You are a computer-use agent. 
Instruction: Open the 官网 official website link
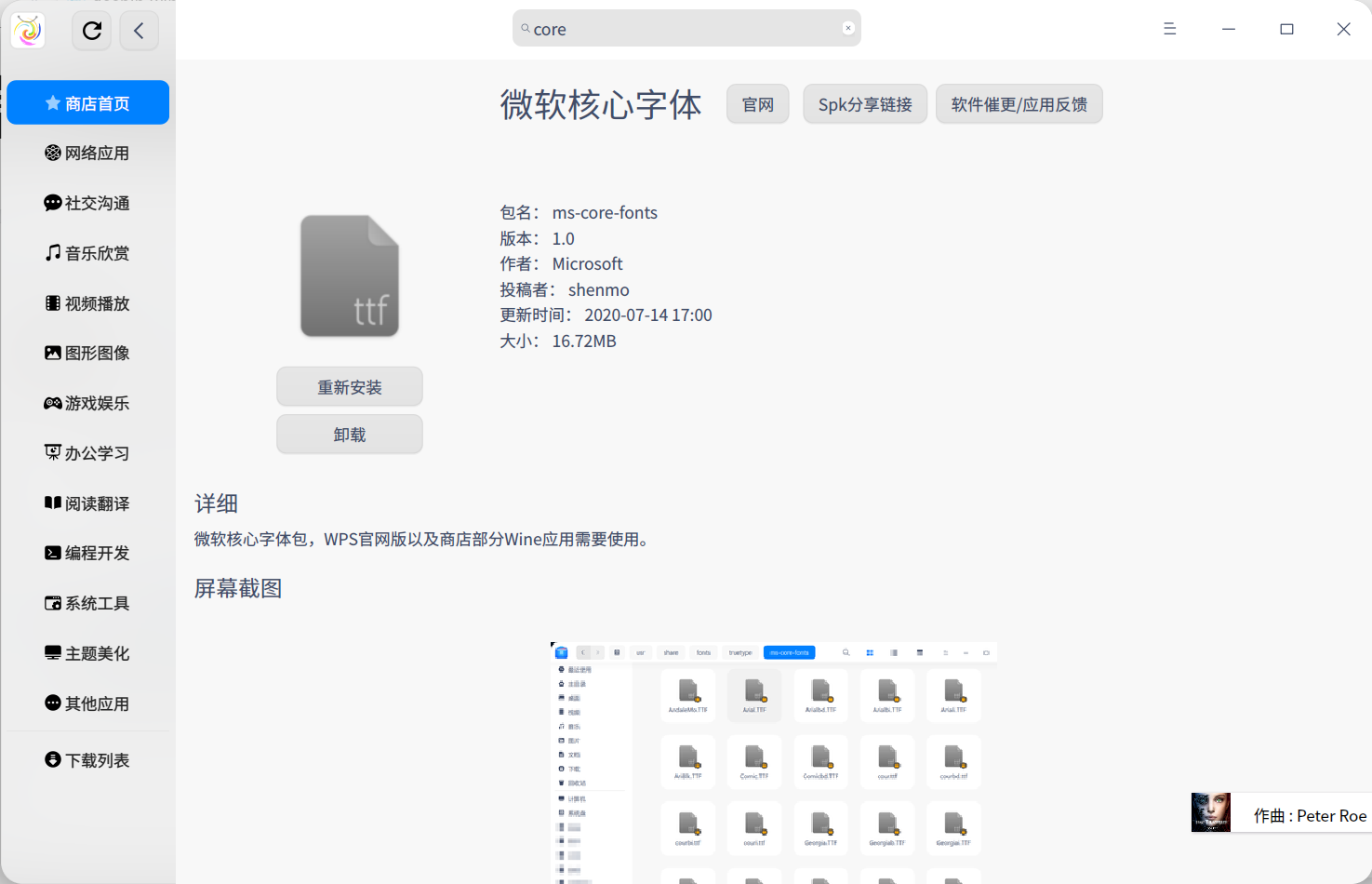[757, 103]
